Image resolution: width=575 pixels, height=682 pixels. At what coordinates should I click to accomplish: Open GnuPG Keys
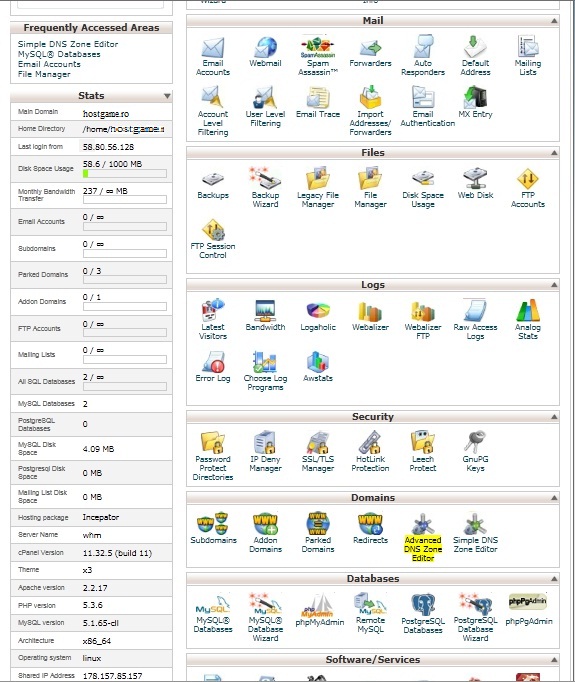(x=475, y=451)
